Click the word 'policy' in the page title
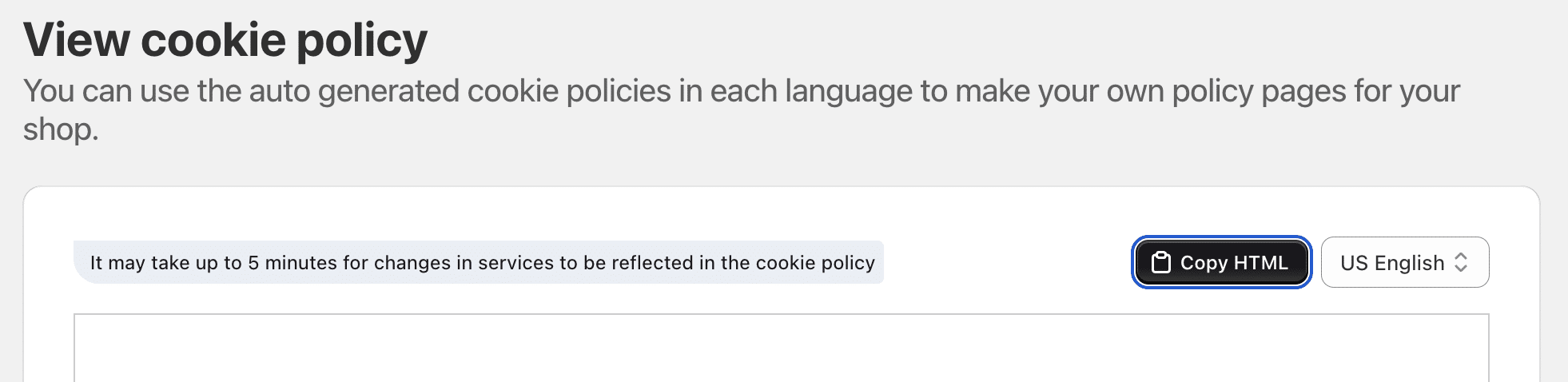1568x382 pixels. [x=362, y=42]
